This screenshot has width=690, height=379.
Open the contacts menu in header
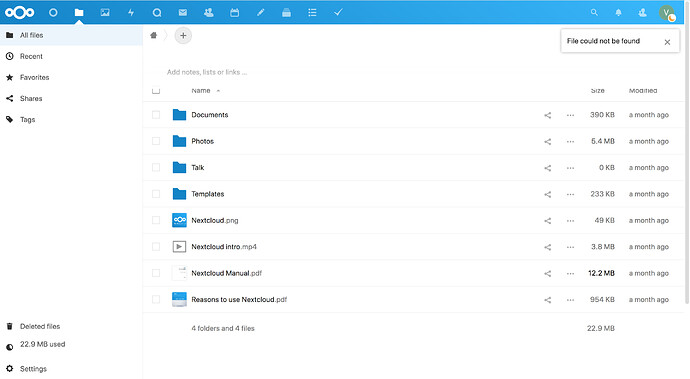642,12
